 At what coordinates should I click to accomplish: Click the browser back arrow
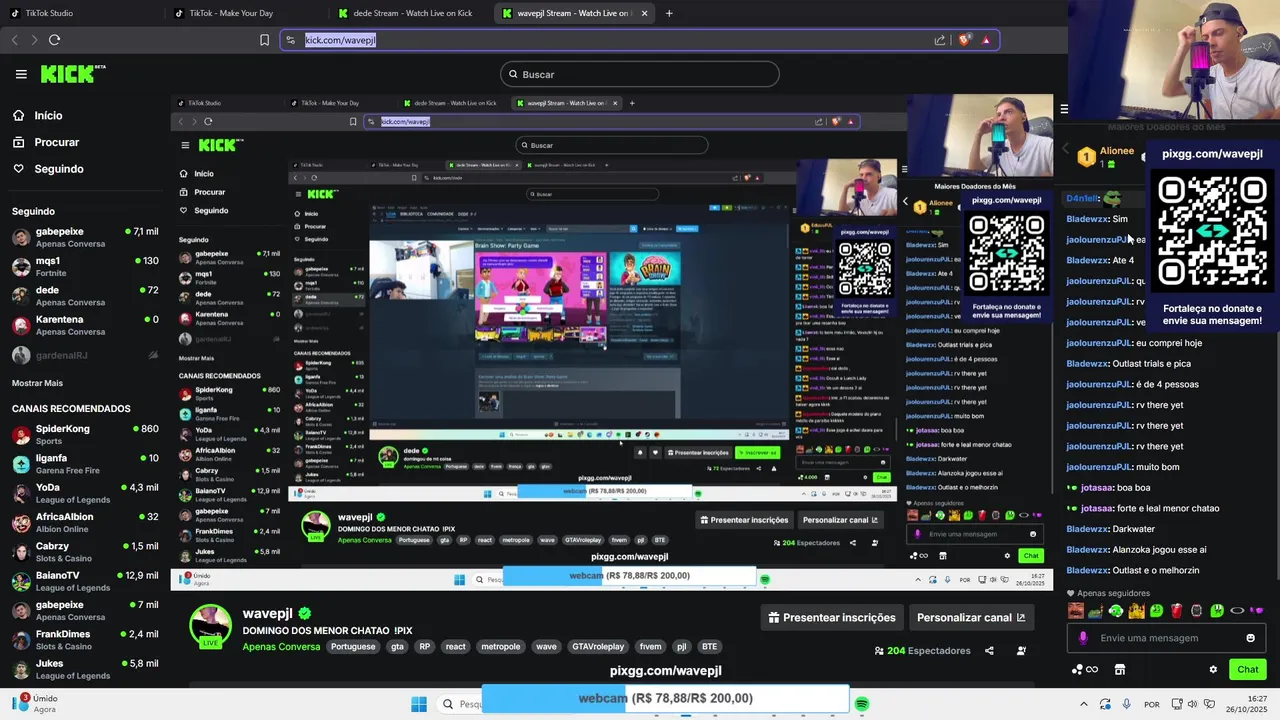point(14,40)
